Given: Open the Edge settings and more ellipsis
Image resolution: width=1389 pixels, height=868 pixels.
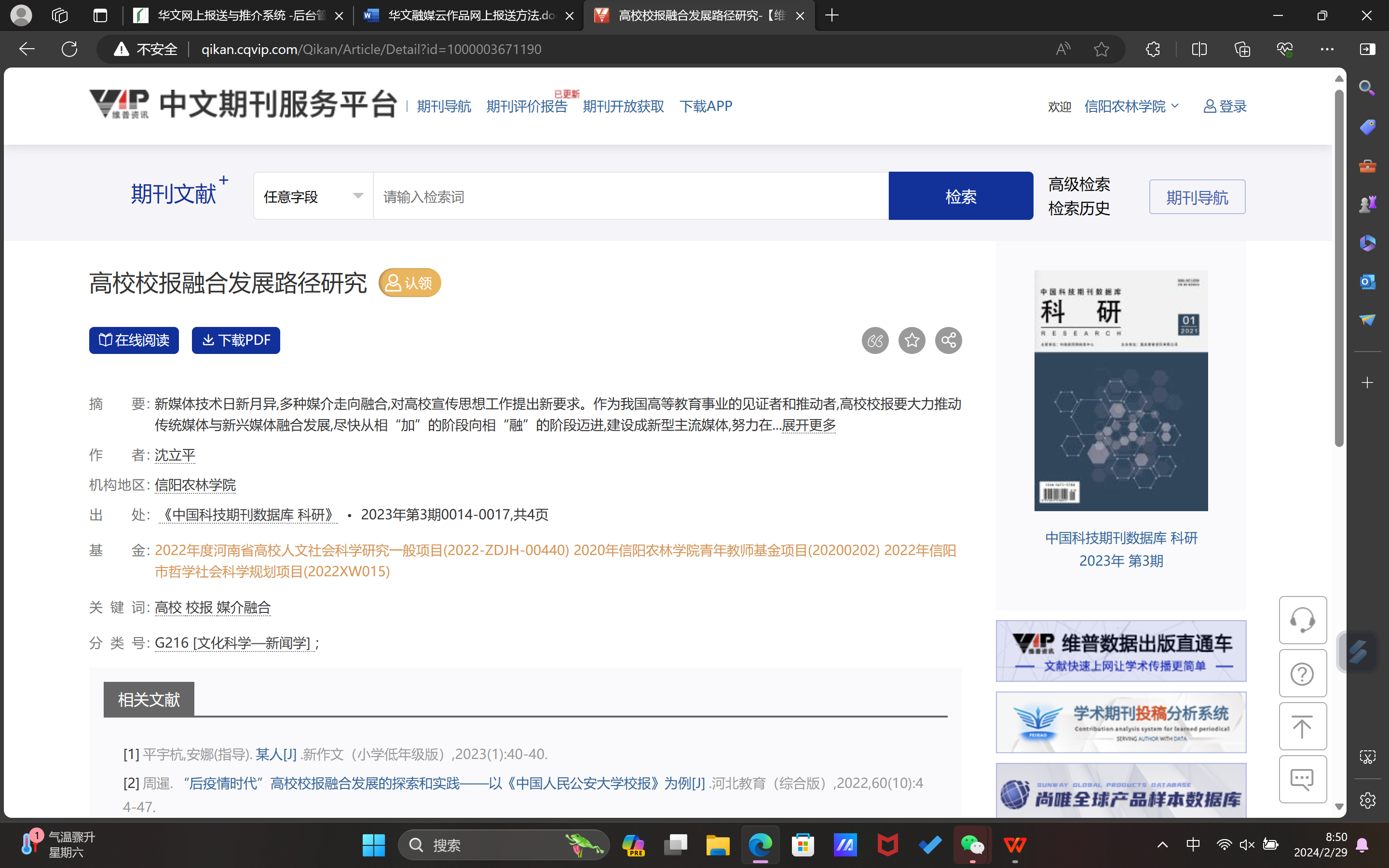Looking at the screenshot, I should [1327, 49].
